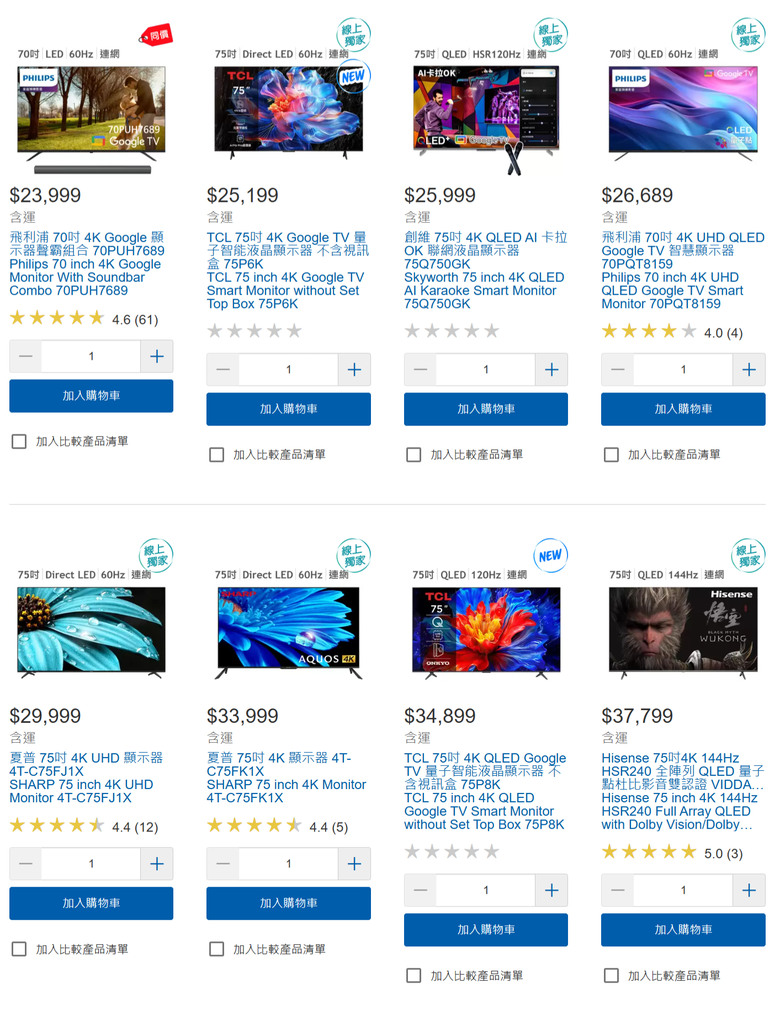Open TCL 75P6K product title link

click(x=288, y=270)
